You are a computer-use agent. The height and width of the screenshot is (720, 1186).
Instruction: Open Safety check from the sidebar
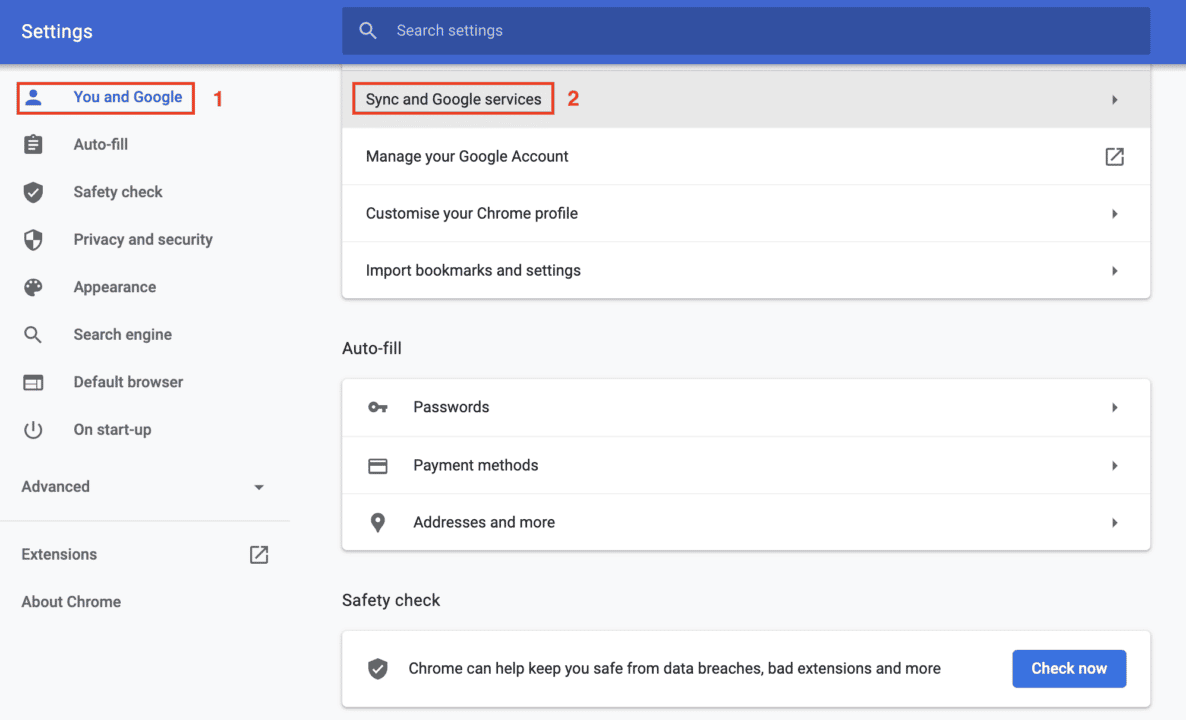point(118,192)
